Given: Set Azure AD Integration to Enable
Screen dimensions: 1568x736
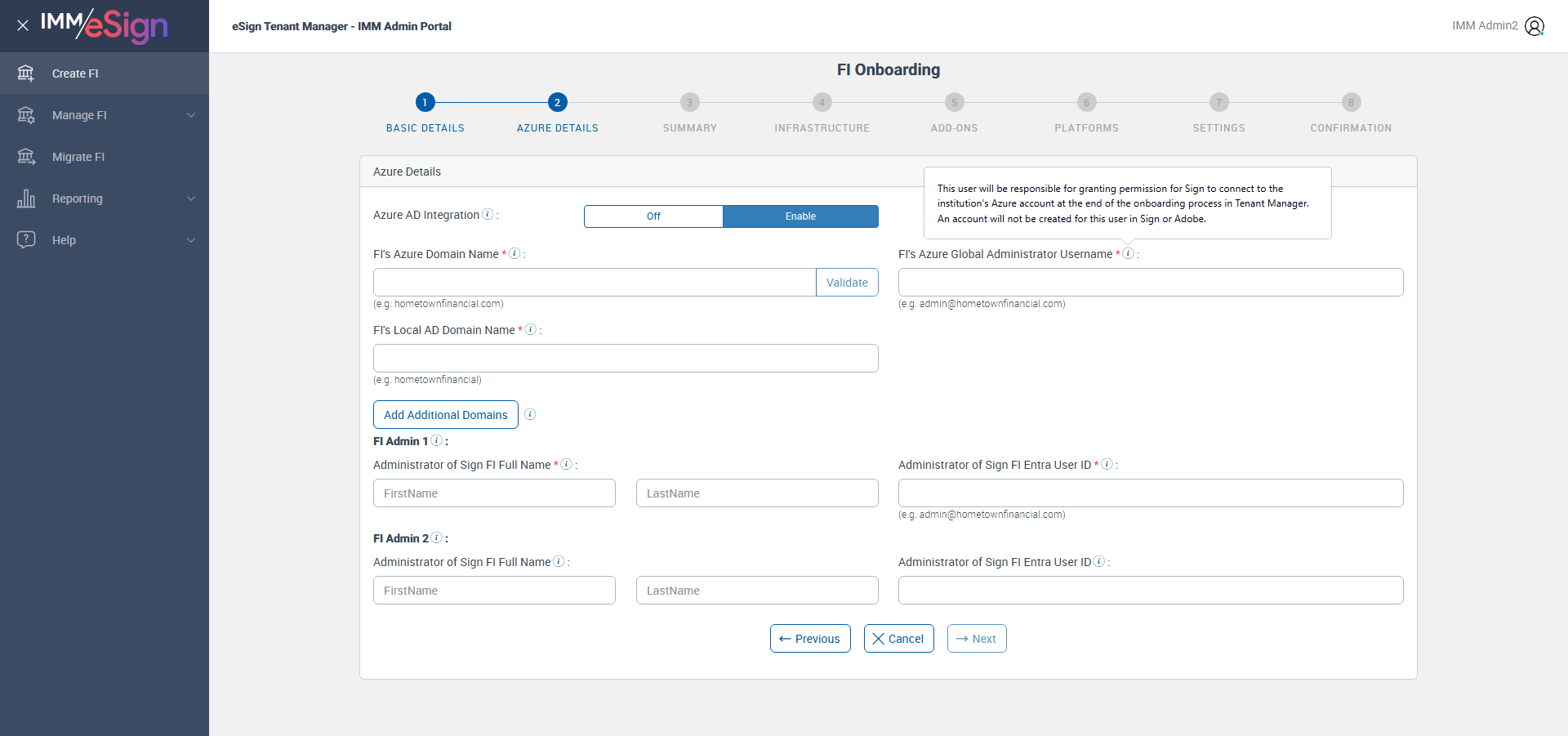Looking at the screenshot, I should pos(800,216).
